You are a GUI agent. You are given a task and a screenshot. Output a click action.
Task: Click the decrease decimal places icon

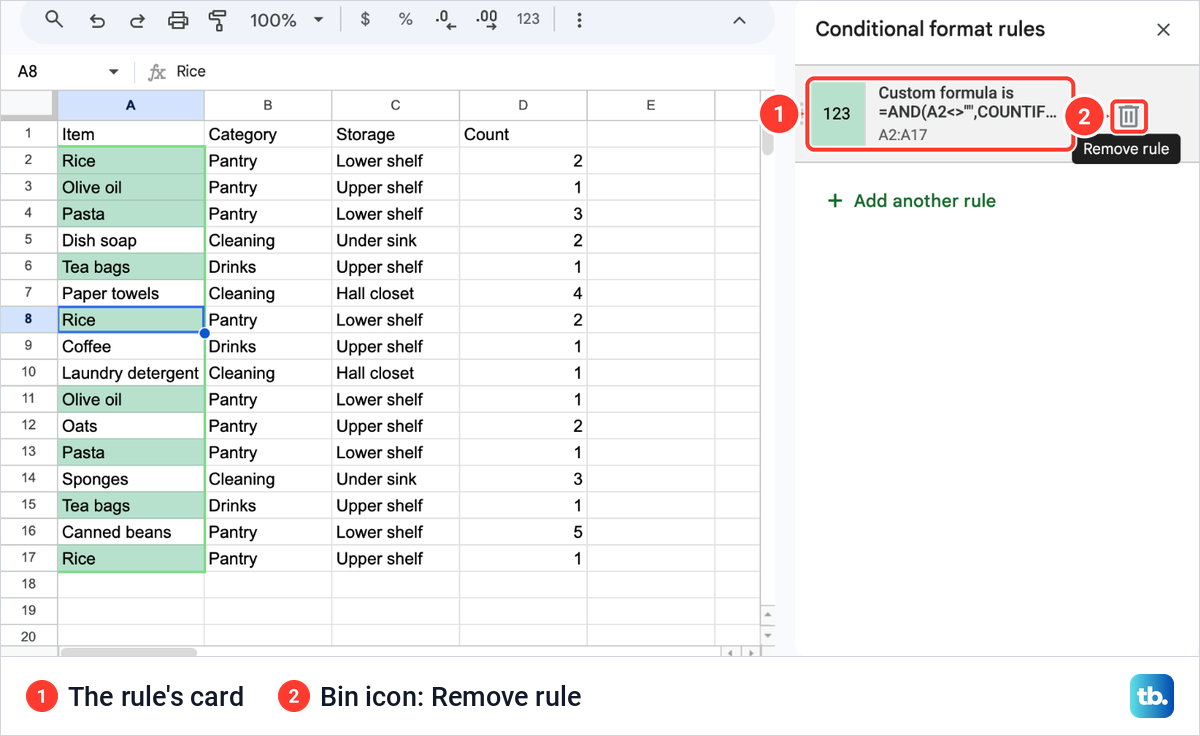pos(446,20)
